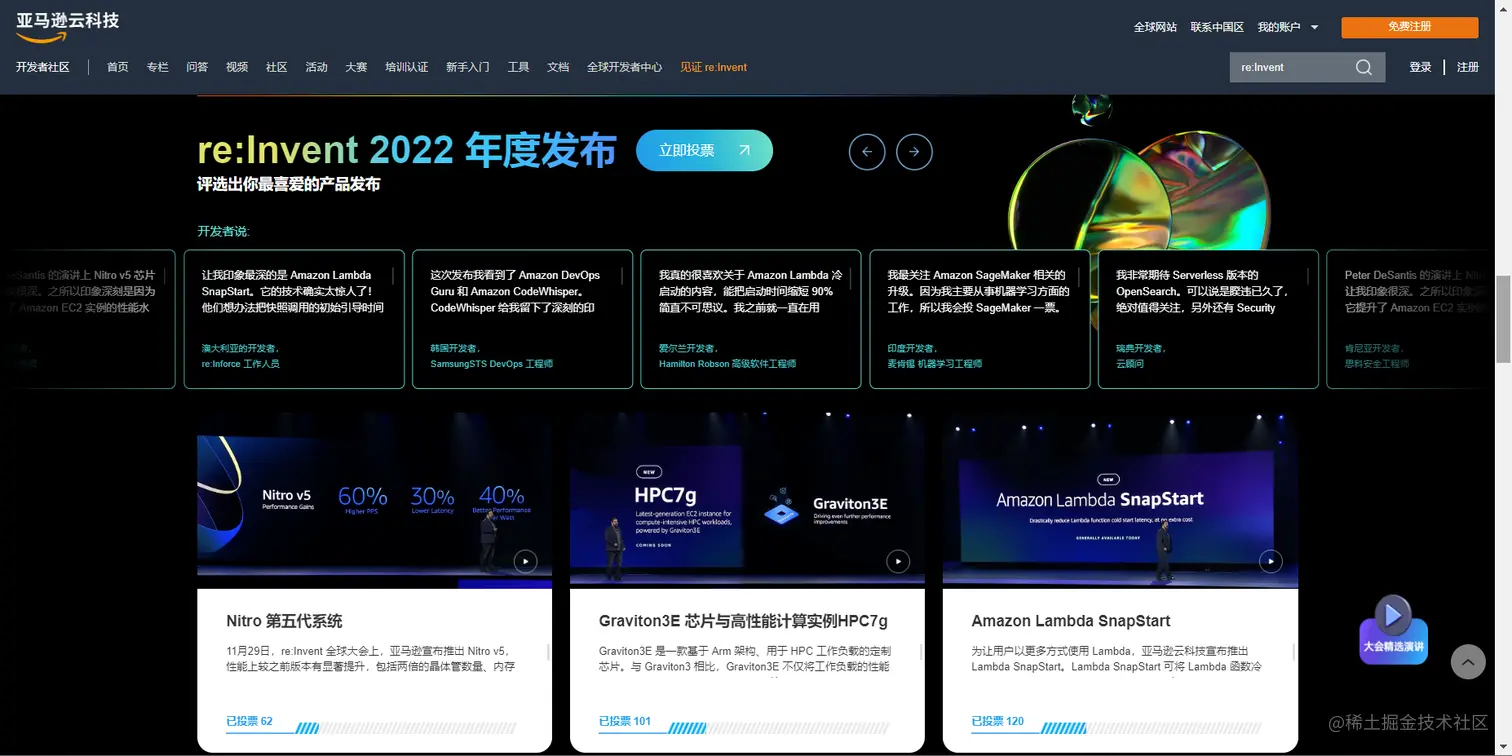1512x756 pixels.
Task: Open 新手入门 nav item
Action: (x=468, y=67)
